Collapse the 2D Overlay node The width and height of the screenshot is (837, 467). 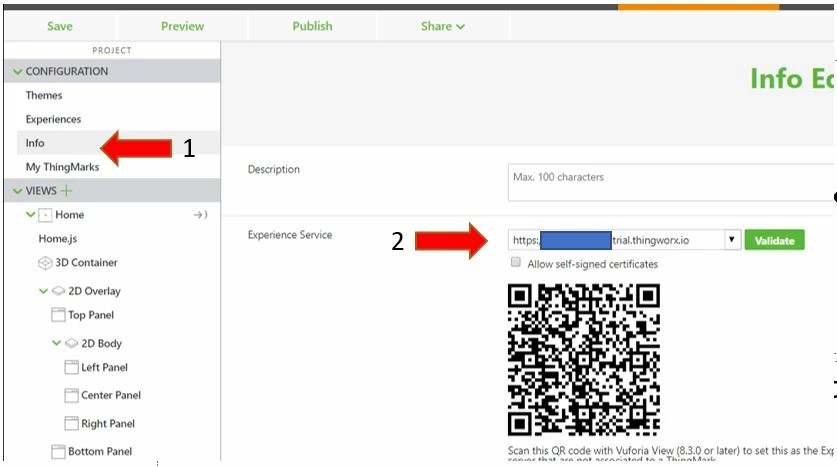tap(43, 291)
